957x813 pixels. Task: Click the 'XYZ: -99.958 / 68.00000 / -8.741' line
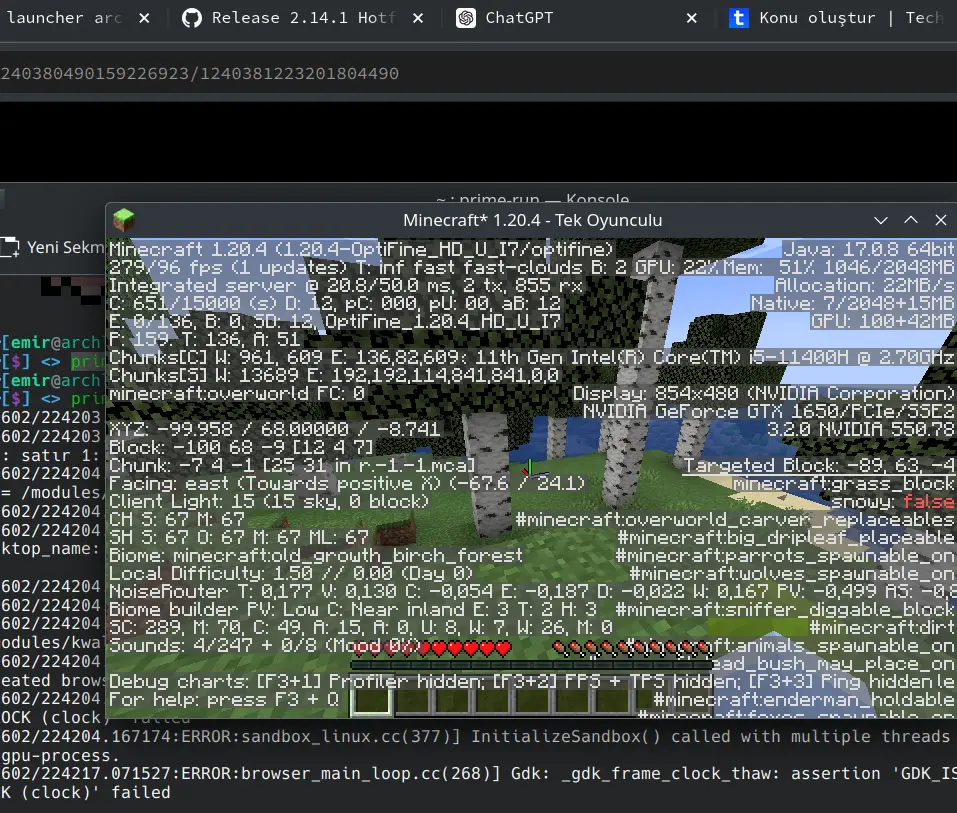(x=275, y=429)
